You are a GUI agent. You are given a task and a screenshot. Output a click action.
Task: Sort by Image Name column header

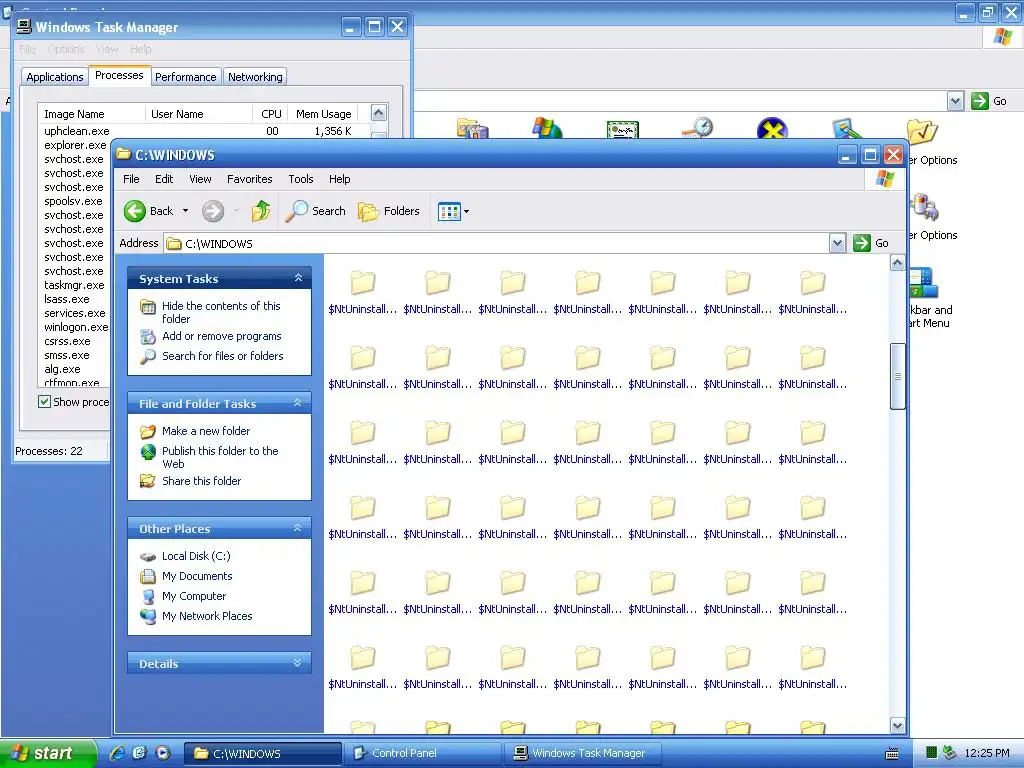[x=91, y=114]
